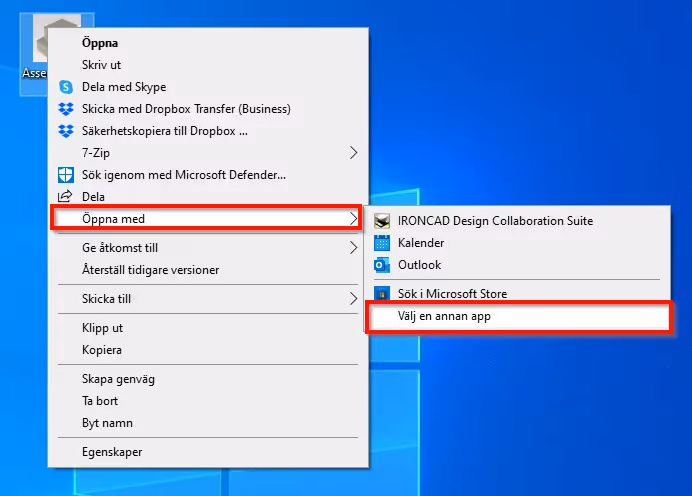Screen dimensions: 692x496
Task: Open with IRONCAD Design Collaboration Suite
Action: (517, 221)
